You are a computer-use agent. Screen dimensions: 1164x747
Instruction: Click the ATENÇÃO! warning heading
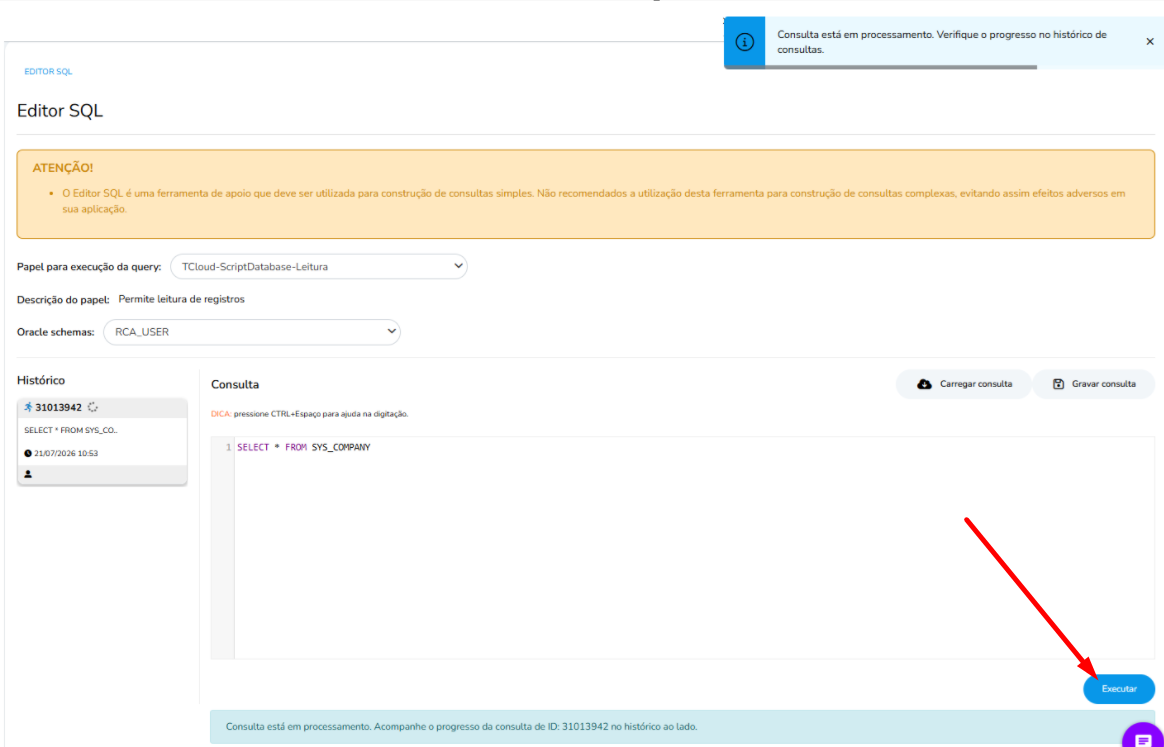click(63, 169)
